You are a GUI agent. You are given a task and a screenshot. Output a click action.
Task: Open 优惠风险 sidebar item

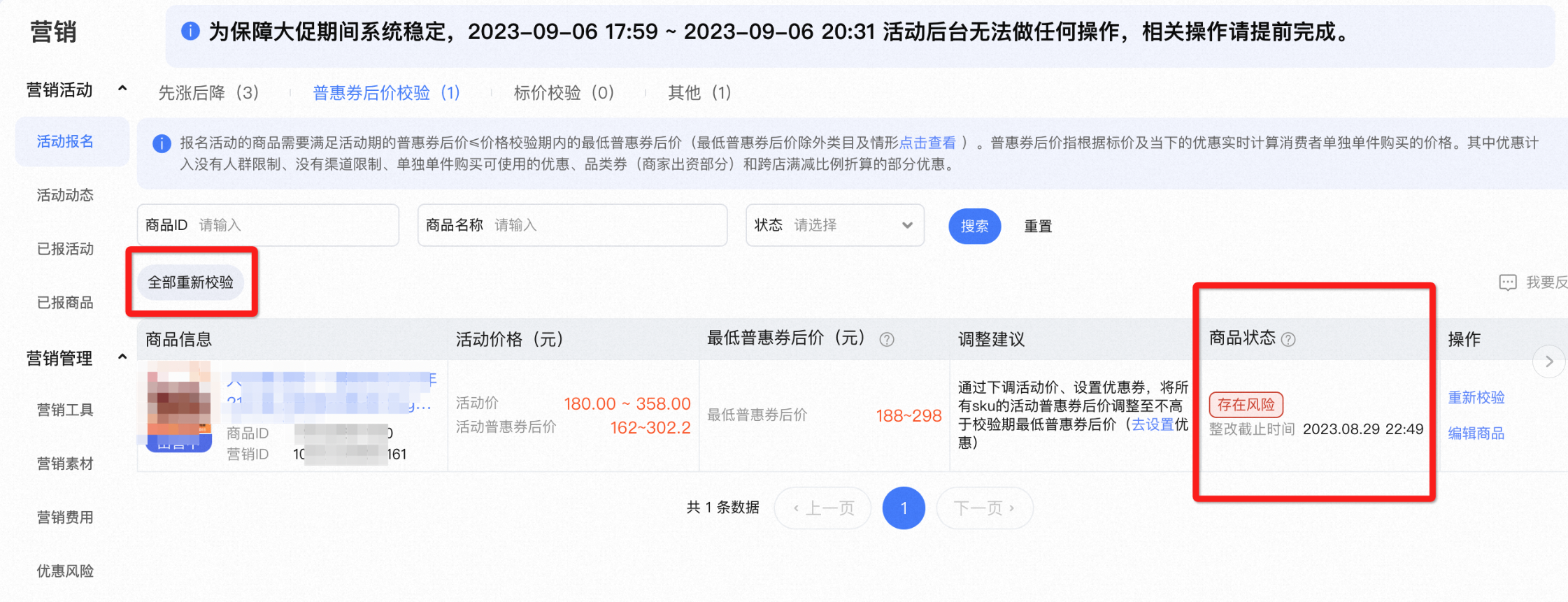click(65, 571)
